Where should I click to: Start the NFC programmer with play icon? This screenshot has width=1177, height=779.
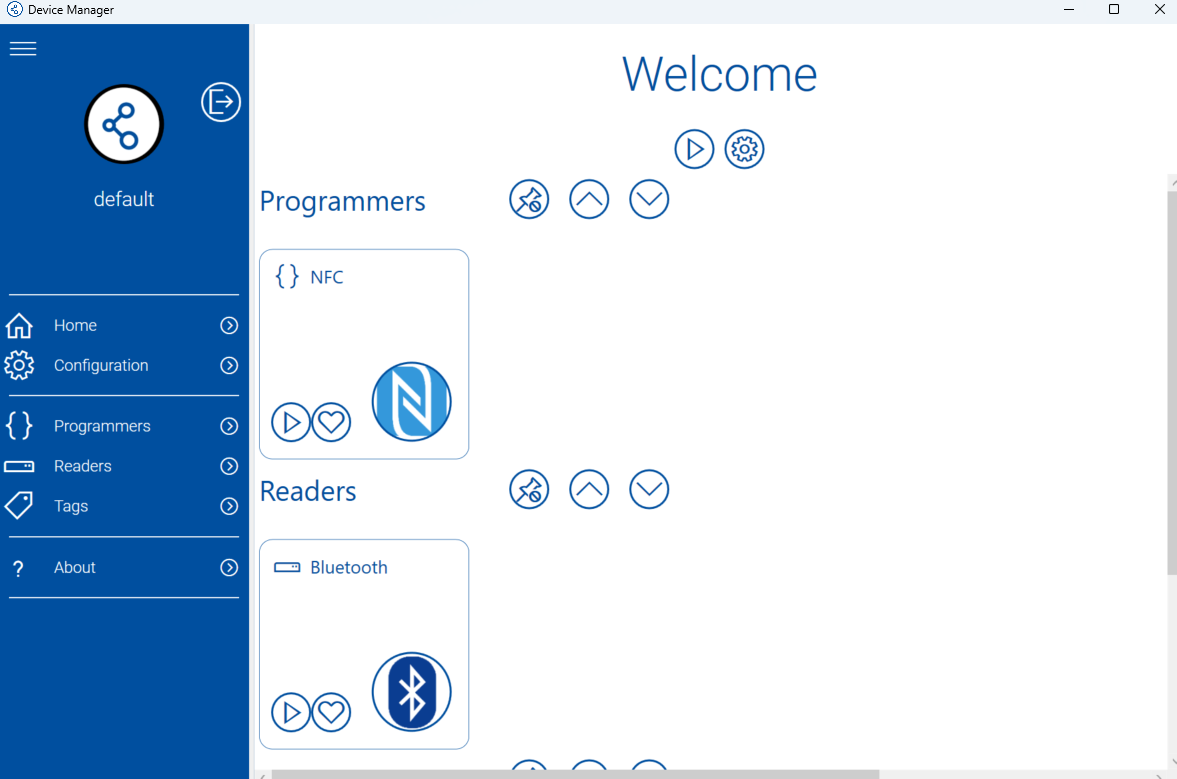tap(290, 422)
